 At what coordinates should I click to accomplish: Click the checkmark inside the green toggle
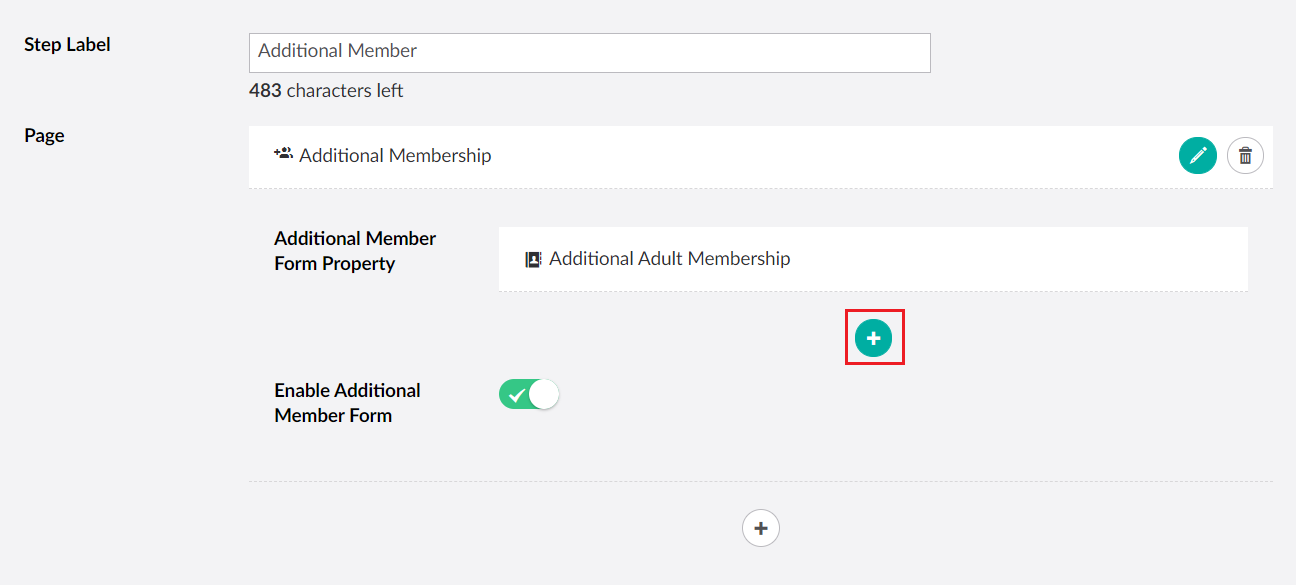515,396
